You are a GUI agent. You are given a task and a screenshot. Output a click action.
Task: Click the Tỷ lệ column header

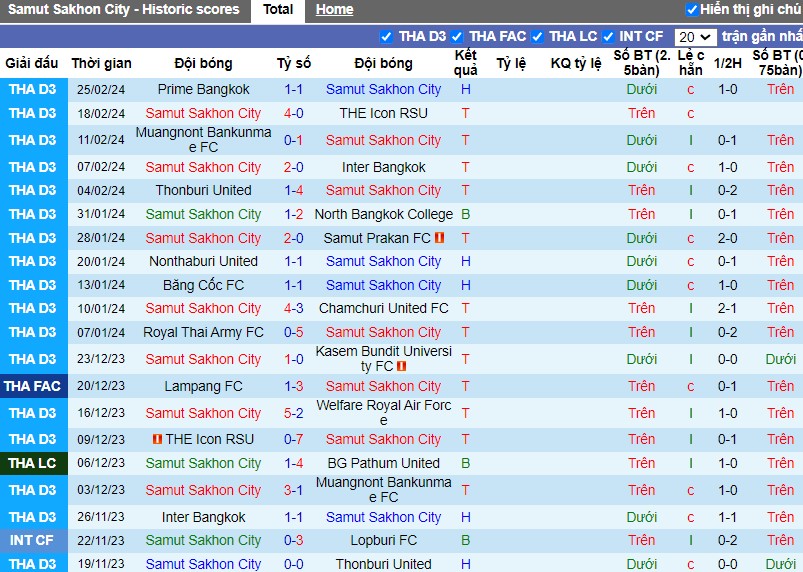[x=511, y=63]
